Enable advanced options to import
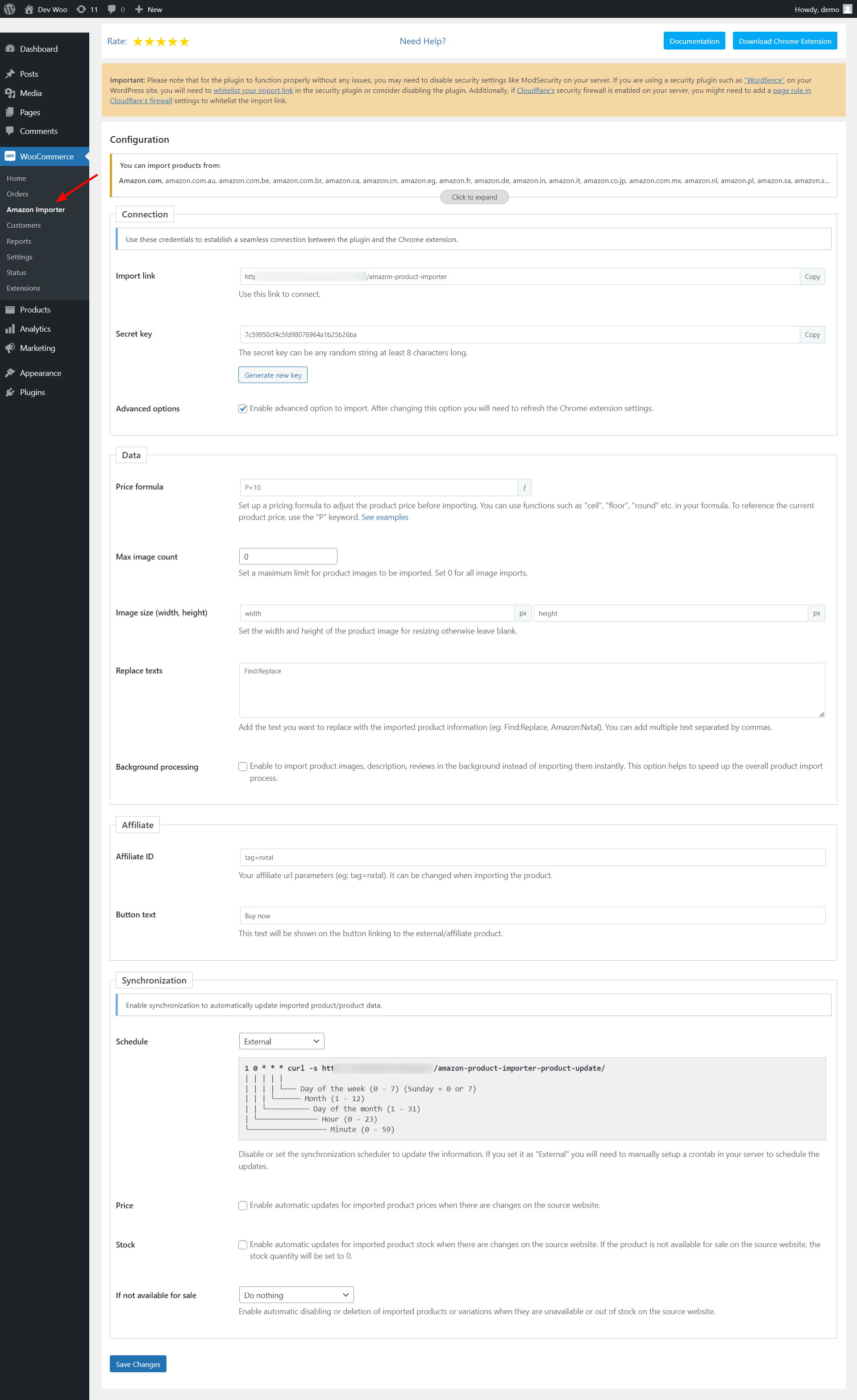857x1400 pixels. (x=243, y=408)
